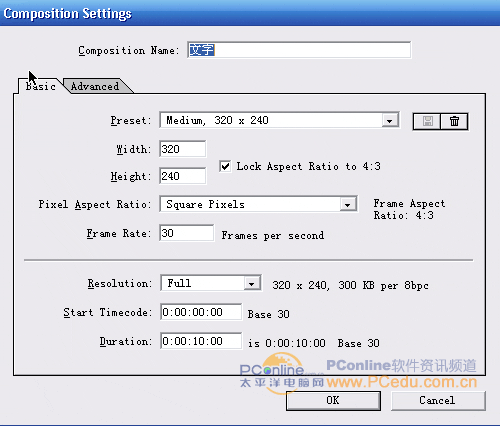Click the Duration field showing 0:00:10:00
The width and height of the screenshot is (500, 426).
pos(201,341)
